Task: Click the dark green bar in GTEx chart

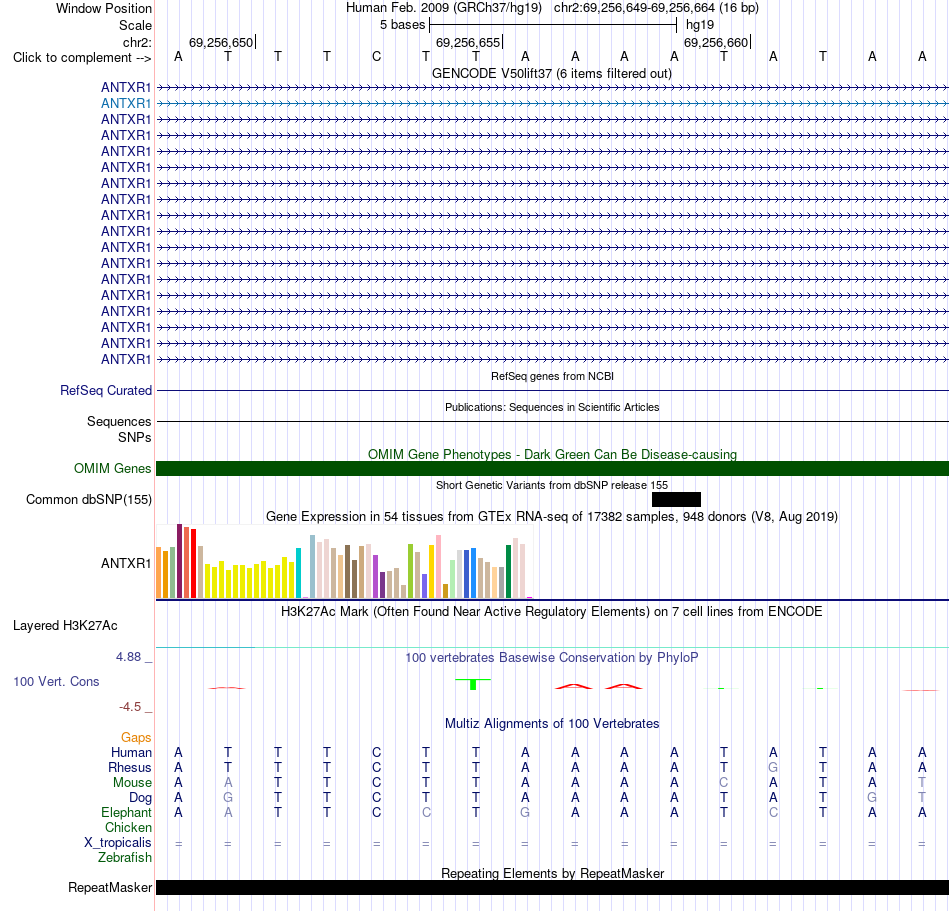Action: 508,571
